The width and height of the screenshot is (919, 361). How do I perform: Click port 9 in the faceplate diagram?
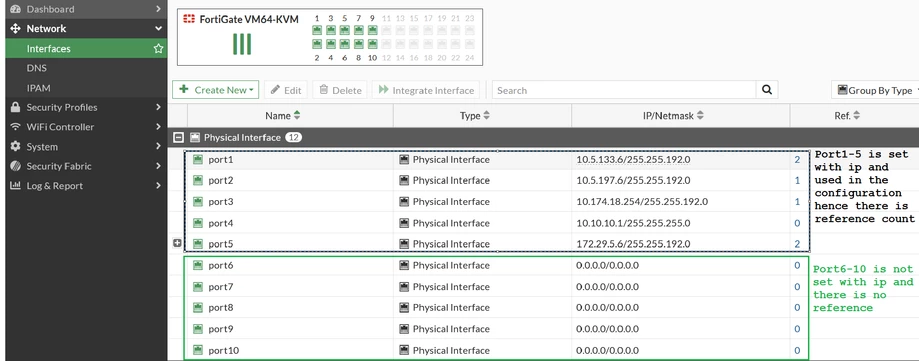pyautogui.click(x=373, y=30)
